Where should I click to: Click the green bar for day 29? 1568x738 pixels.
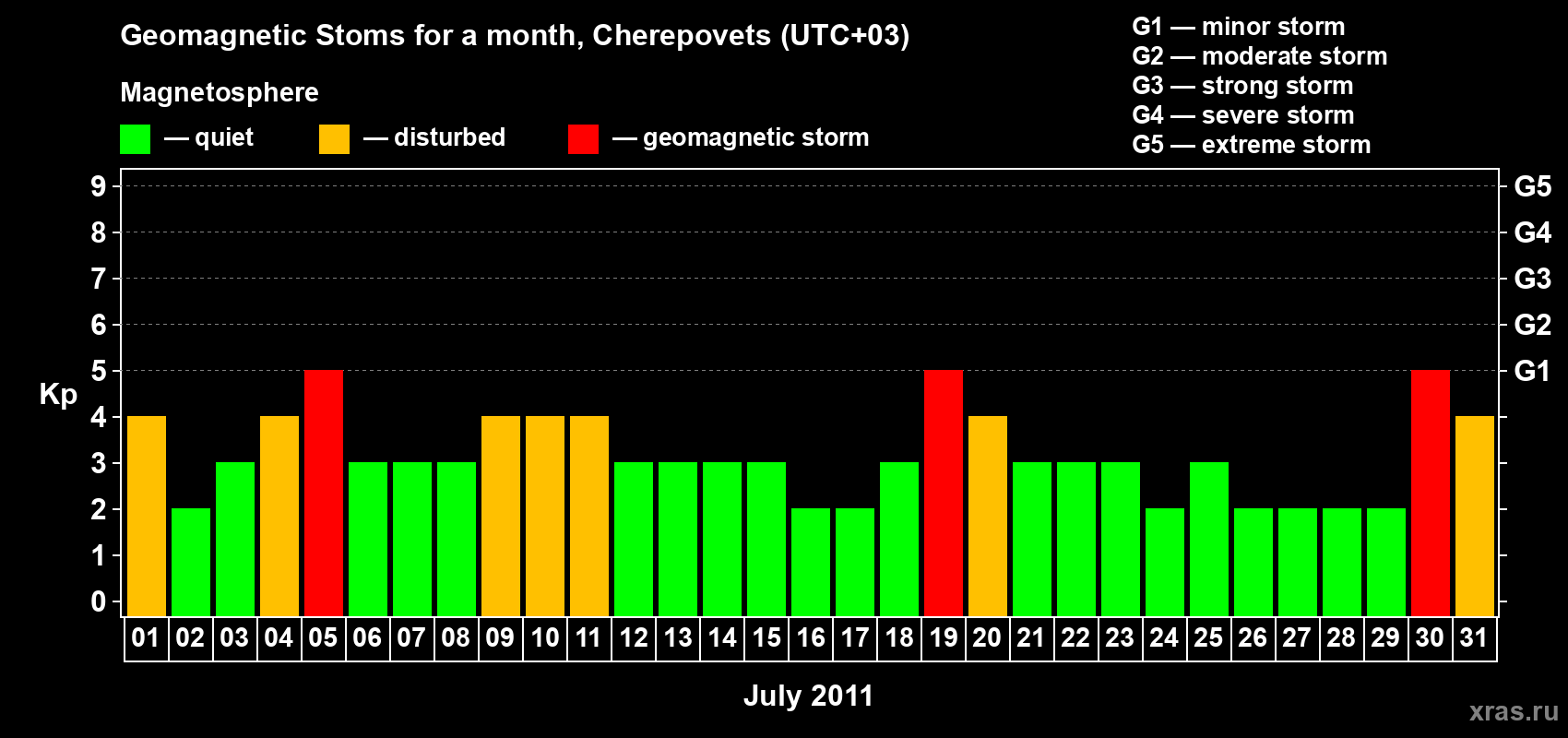click(1386, 562)
